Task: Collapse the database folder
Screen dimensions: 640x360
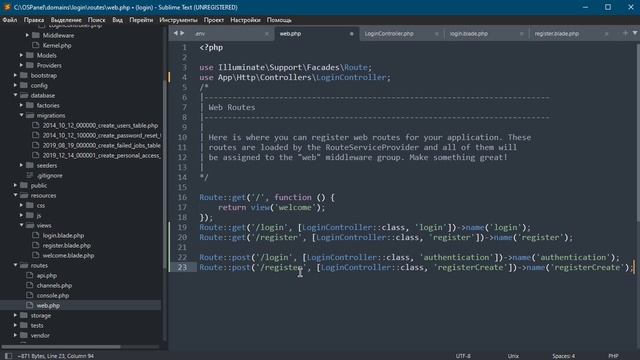Action: (15, 96)
